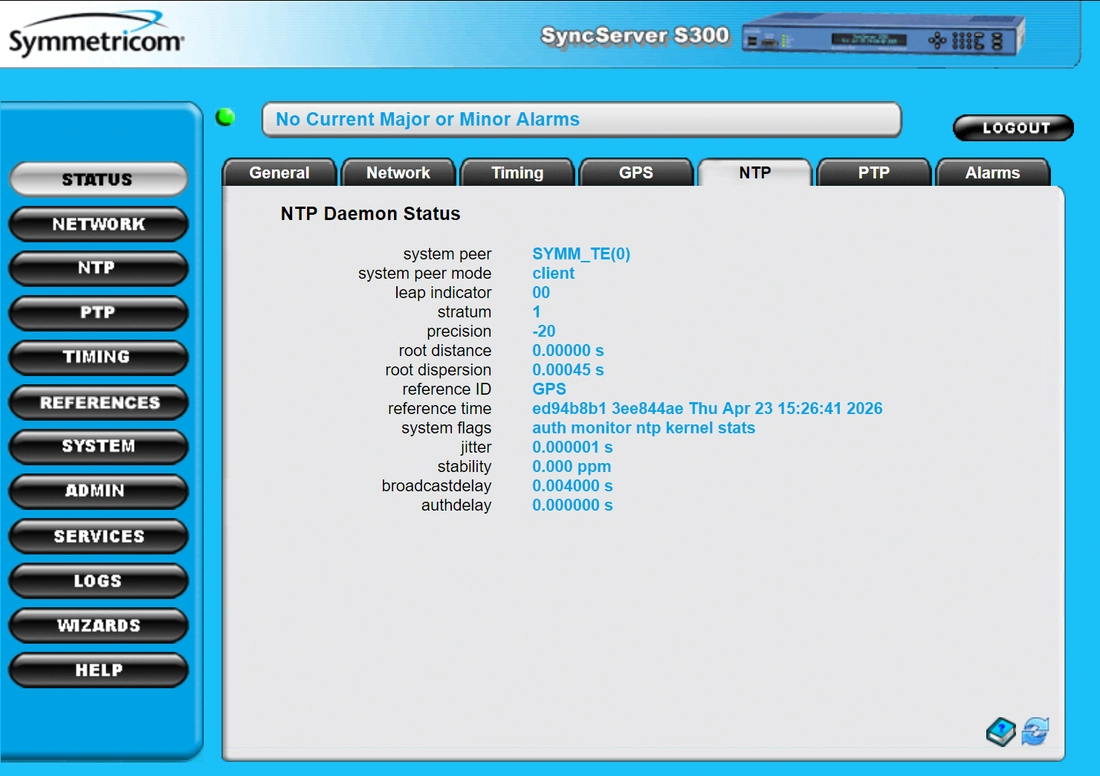The image size is (1100, 776).
Task: Open the NETWORK sidebar menu
Action: tap(98, 224)
